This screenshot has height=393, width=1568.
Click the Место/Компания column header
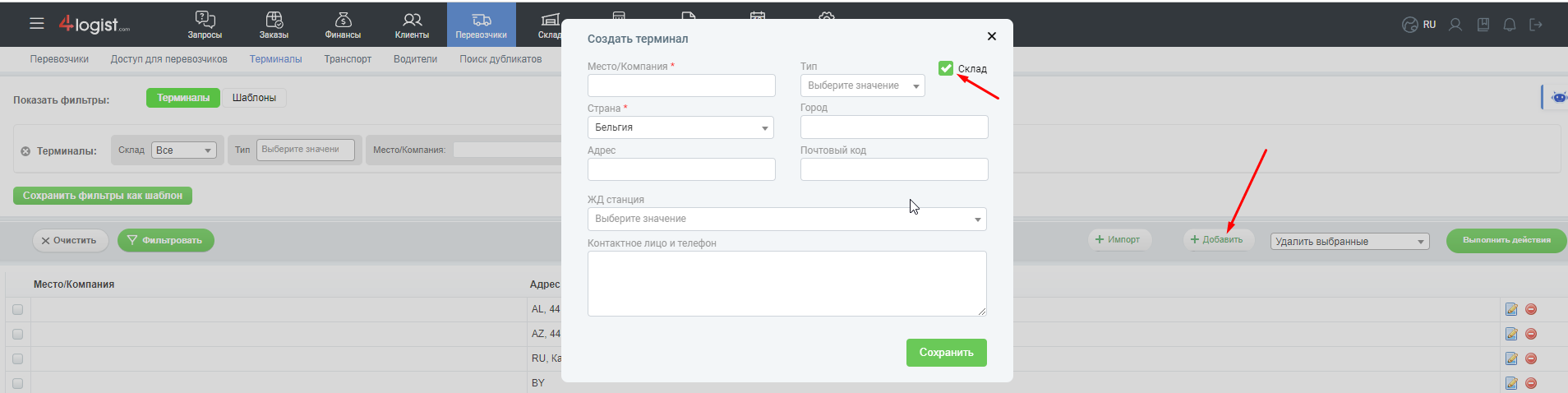[74, 284]
